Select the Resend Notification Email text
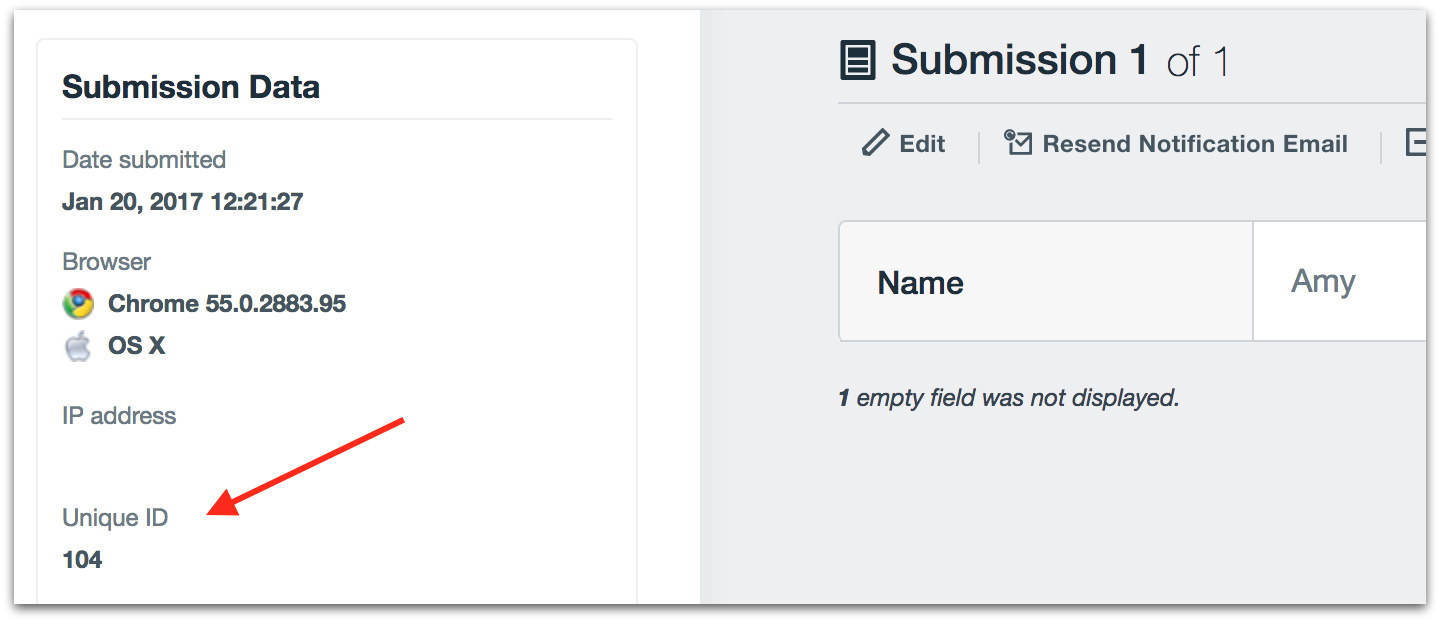1440x622 pixels. (1195, 144)
